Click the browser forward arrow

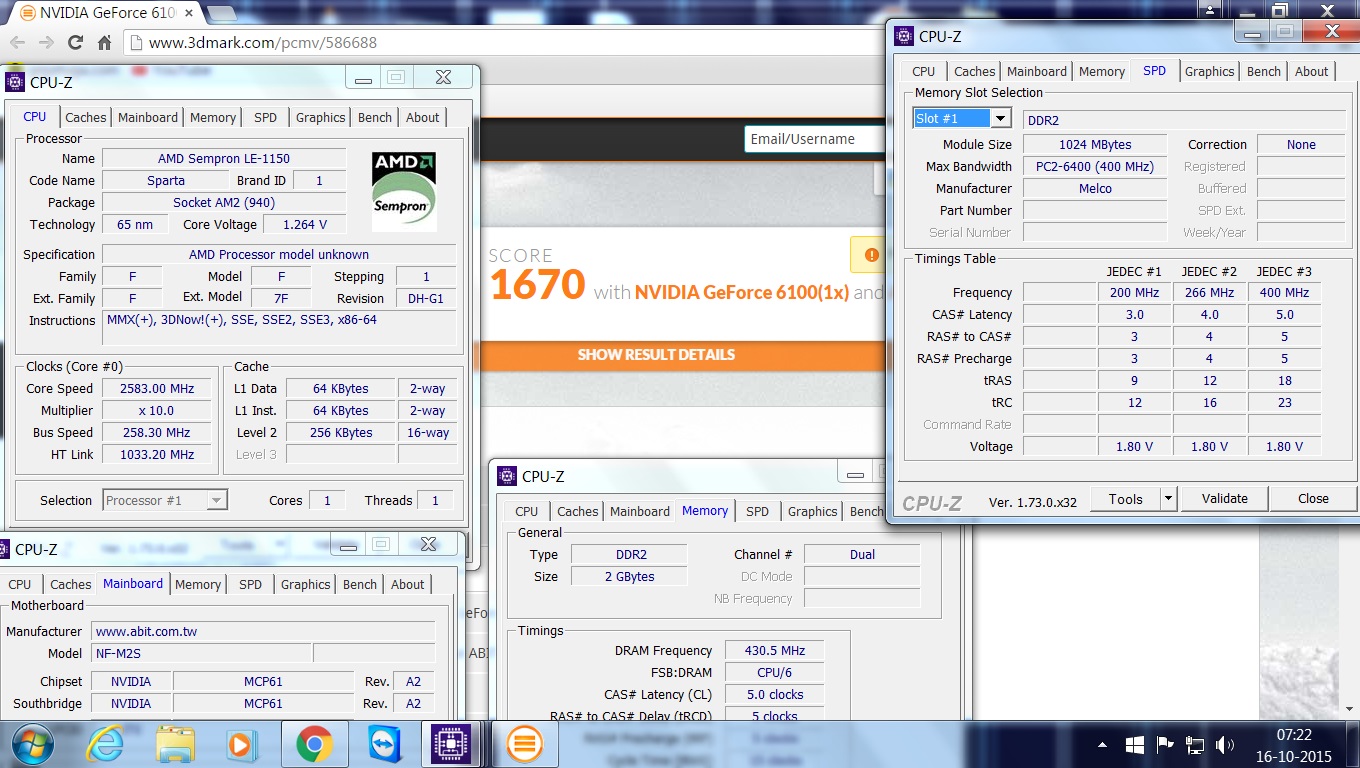click(46, 43)
